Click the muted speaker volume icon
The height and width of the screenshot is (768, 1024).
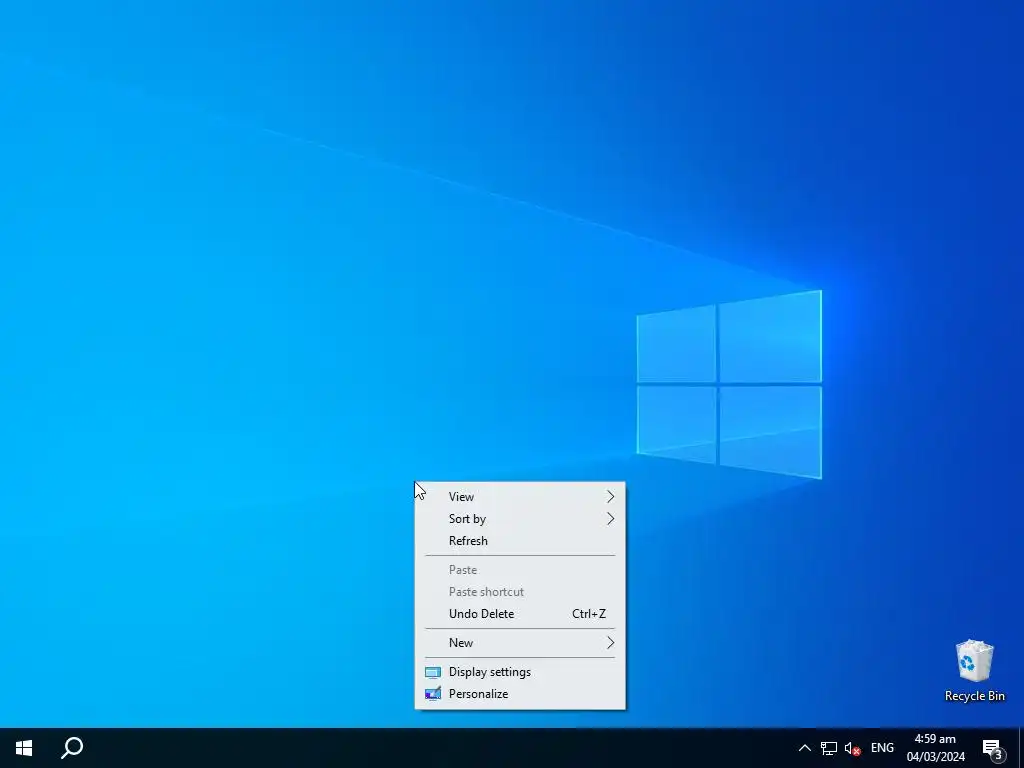pos(852,748)
